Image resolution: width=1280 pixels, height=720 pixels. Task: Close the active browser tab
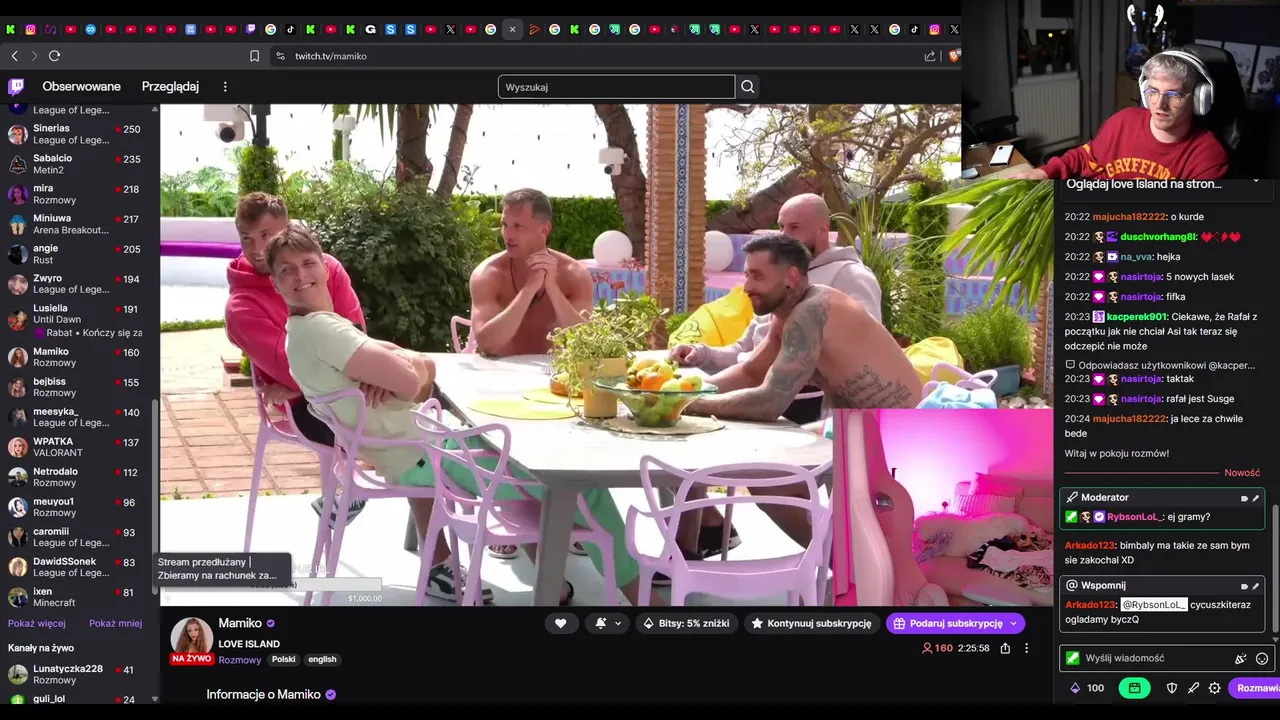coord(512,30)
